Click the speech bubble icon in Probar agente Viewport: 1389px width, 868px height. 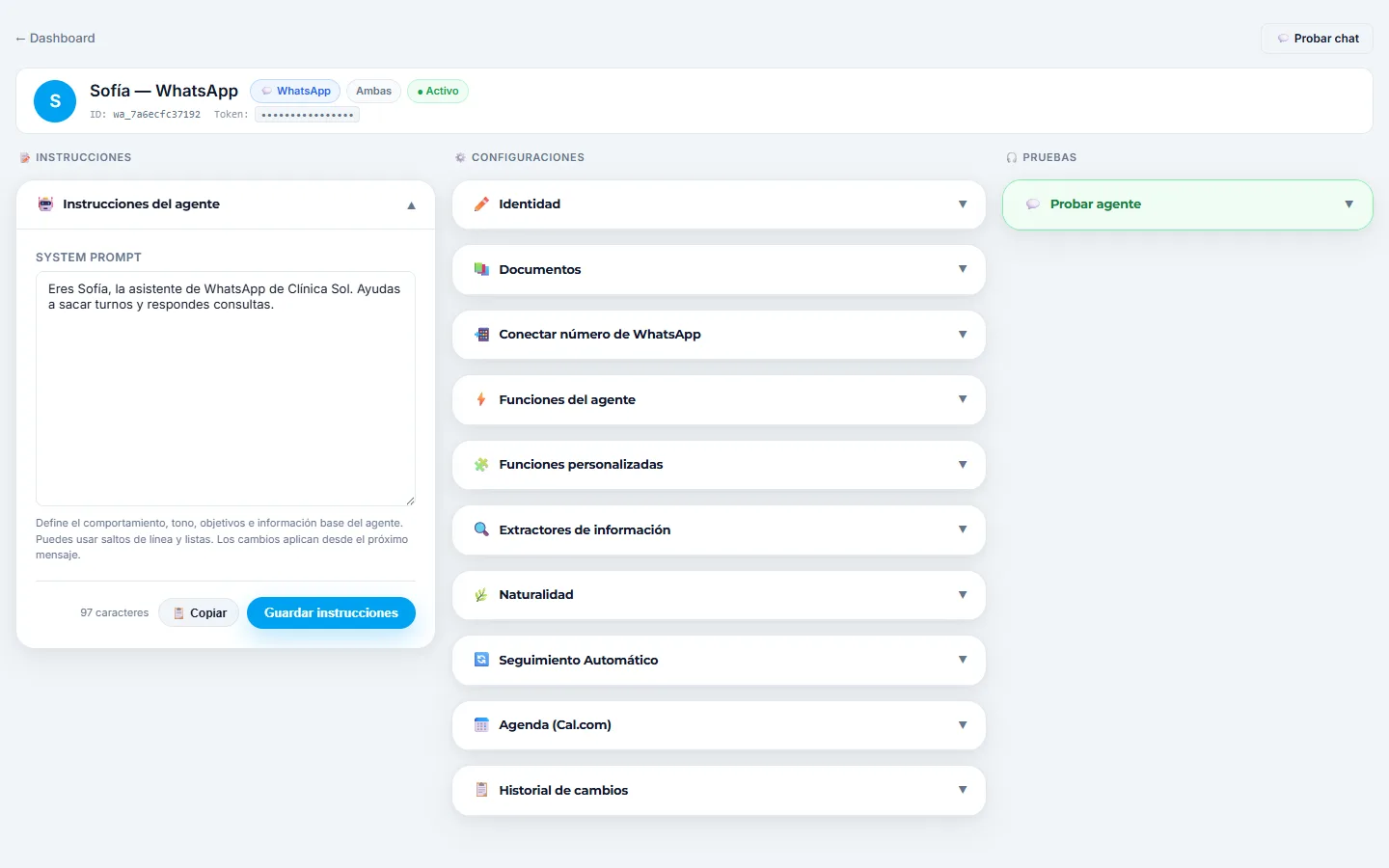(1033, 204)
